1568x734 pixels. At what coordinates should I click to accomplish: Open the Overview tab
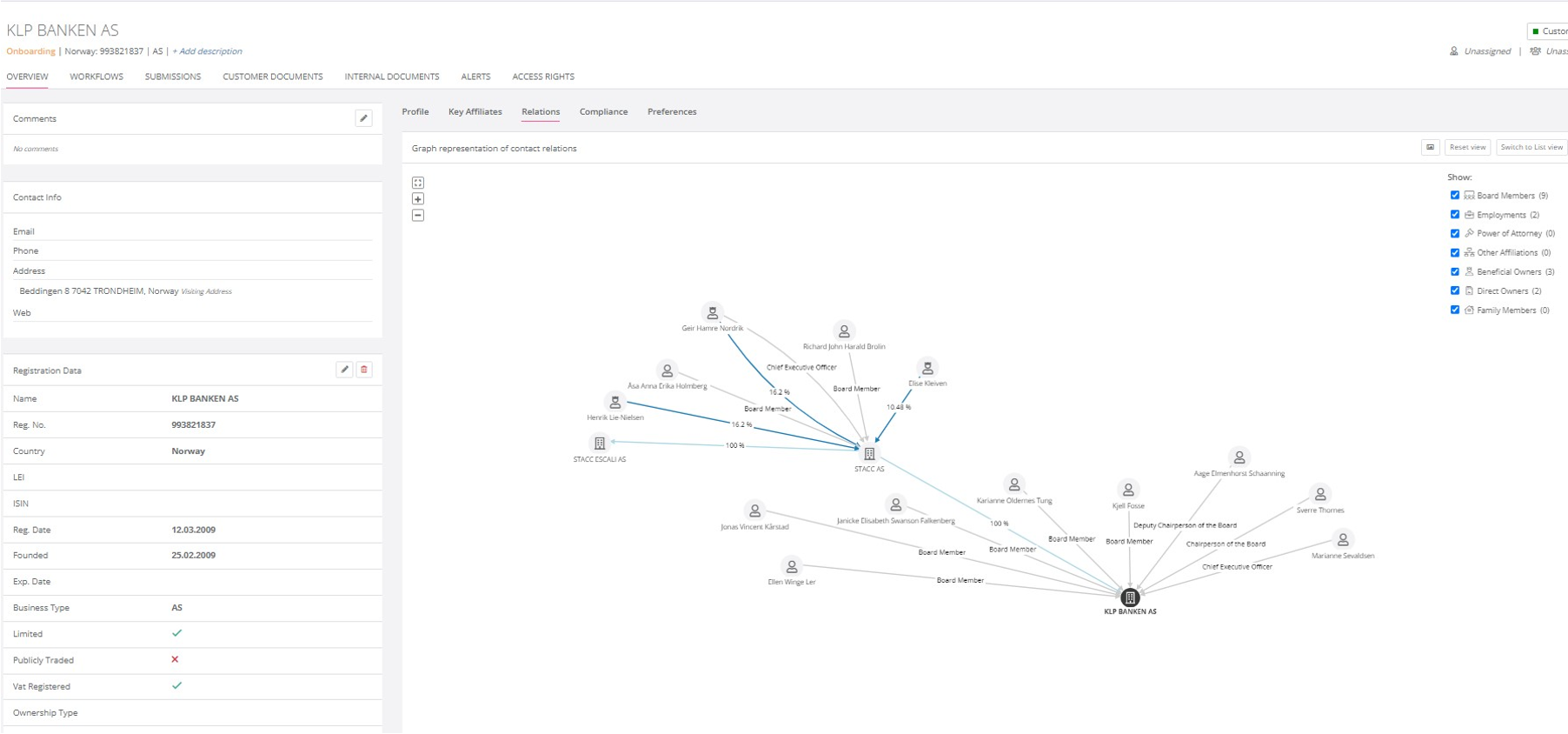click(28, 77)
